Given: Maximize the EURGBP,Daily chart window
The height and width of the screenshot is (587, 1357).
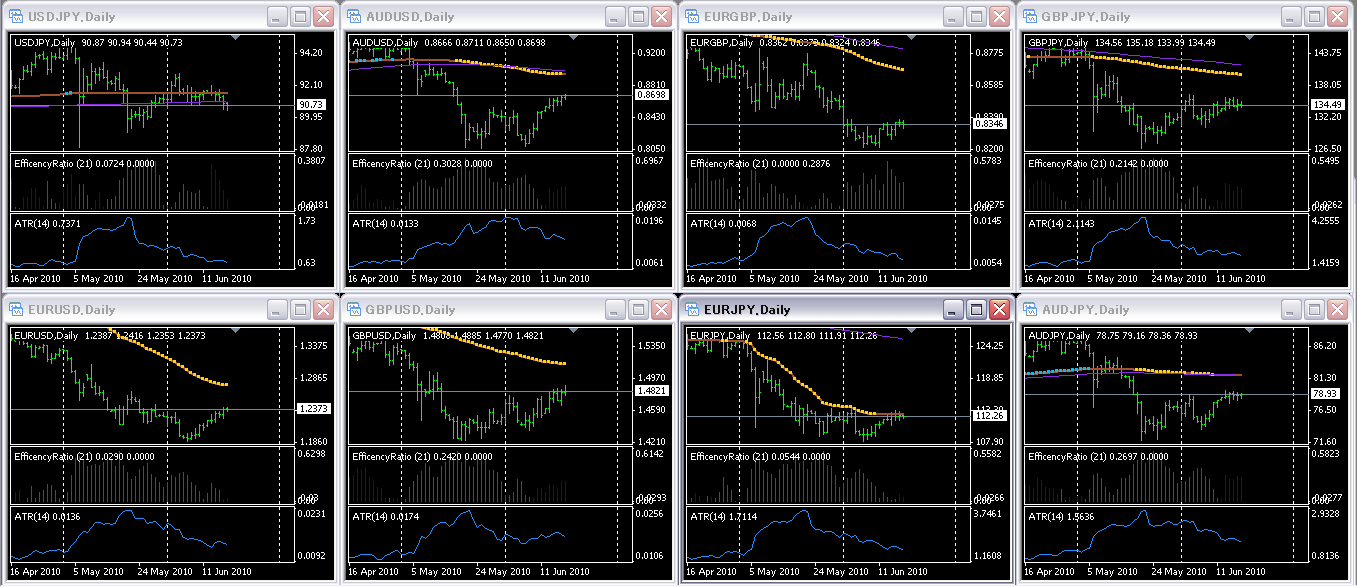Looking at the screenshot, I should click(977, 17).
